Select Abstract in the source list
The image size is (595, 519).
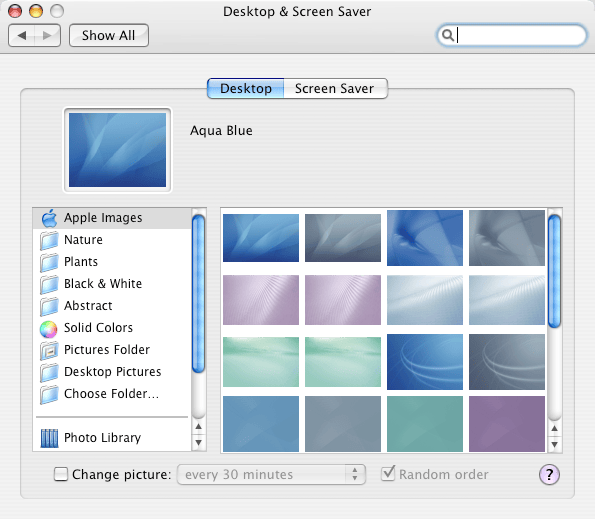point(112,306)
